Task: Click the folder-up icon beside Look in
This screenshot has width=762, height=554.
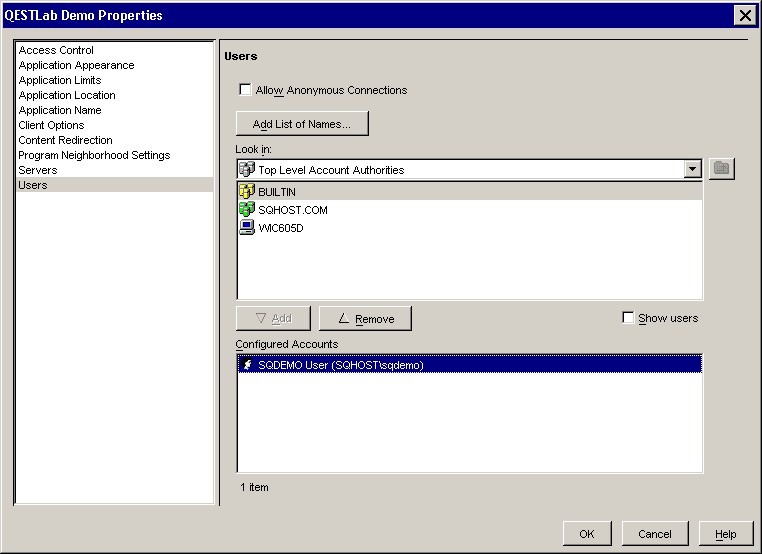Action: (x=721, y=169)
